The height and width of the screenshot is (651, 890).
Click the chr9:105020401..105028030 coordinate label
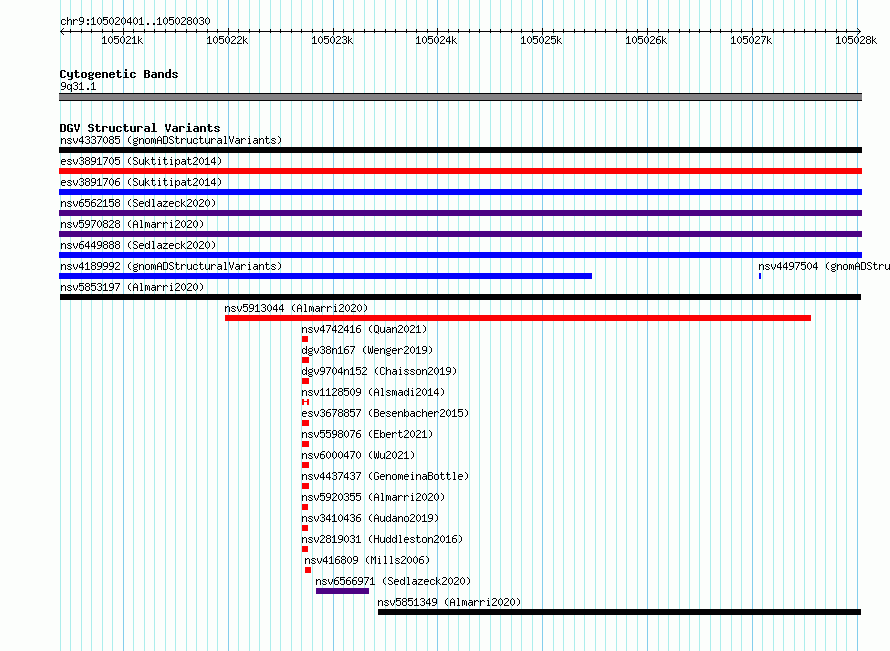coord(135,21)
